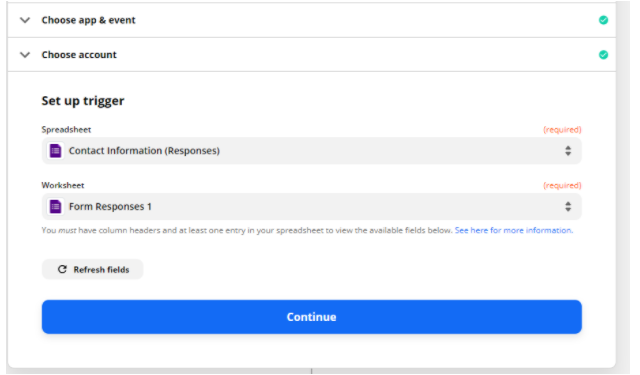Click the Set up trigger heading
The image size is (640, 375).
(83, 101)
